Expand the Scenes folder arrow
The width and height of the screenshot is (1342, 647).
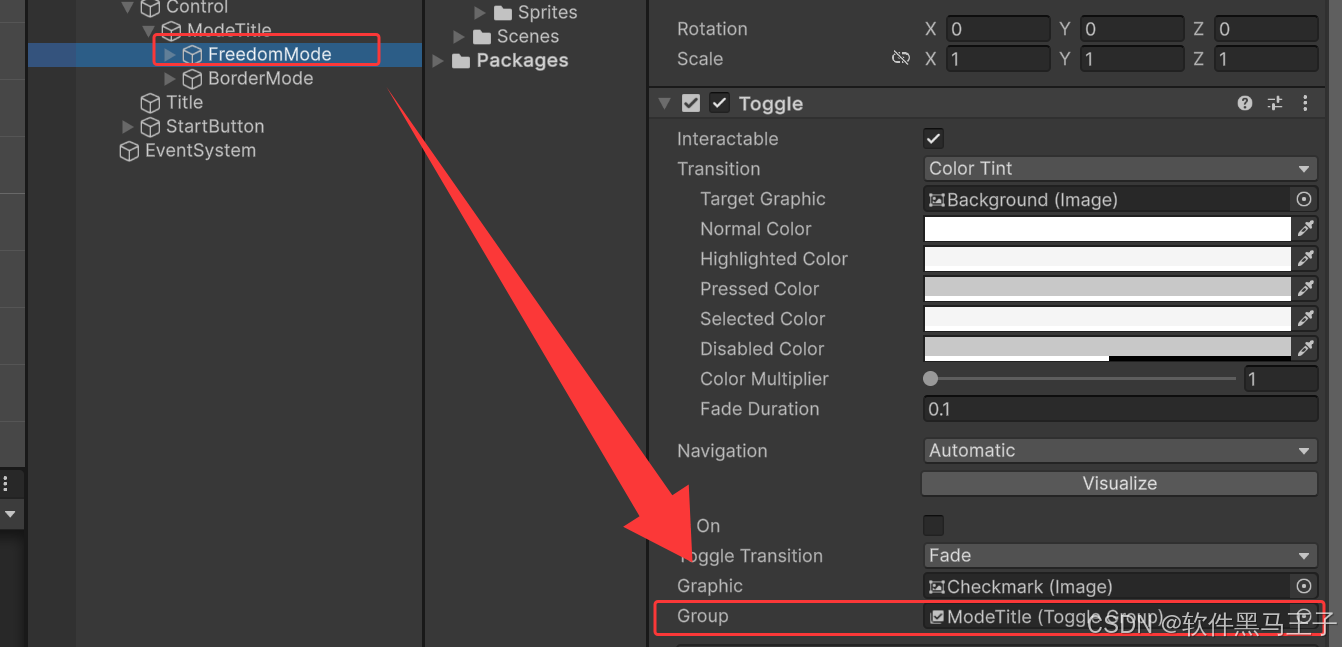[459, 37]
